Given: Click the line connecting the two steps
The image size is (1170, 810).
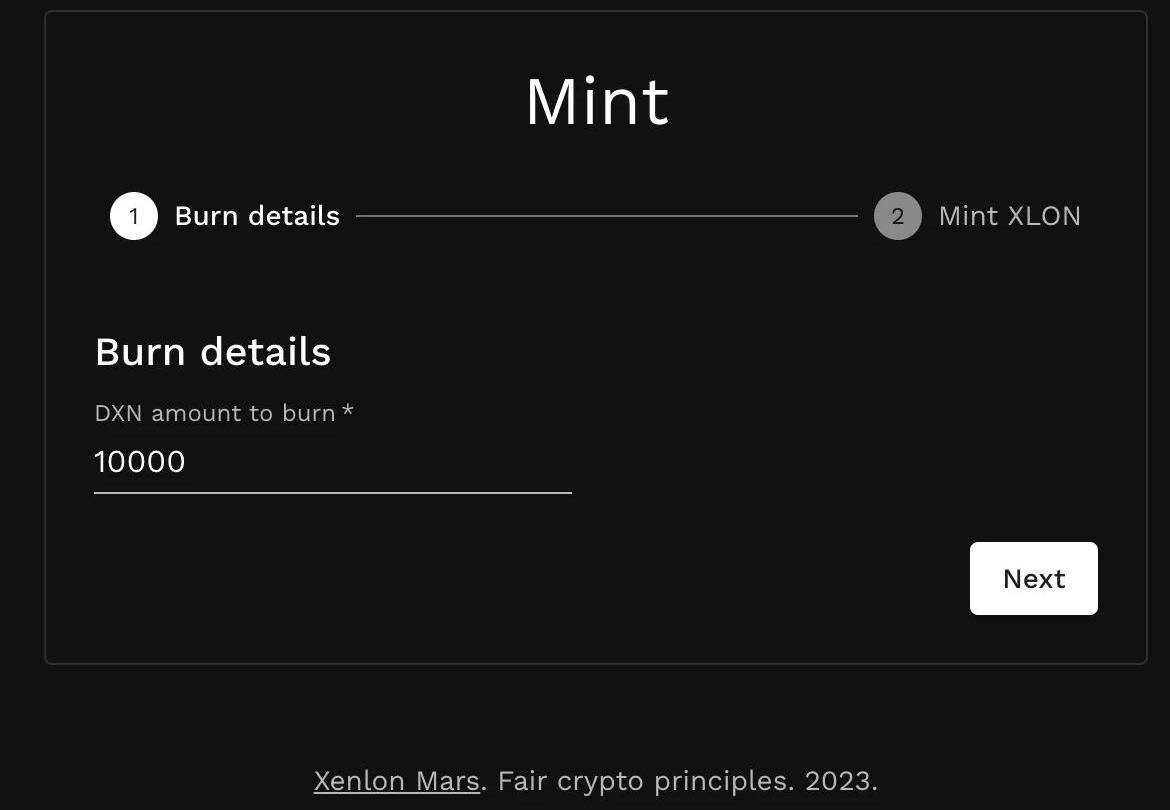Looking at the screenshot, I should 606,216.
